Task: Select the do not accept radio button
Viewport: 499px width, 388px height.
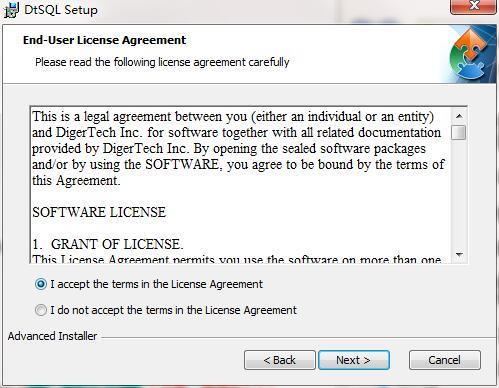Action: 41,310
